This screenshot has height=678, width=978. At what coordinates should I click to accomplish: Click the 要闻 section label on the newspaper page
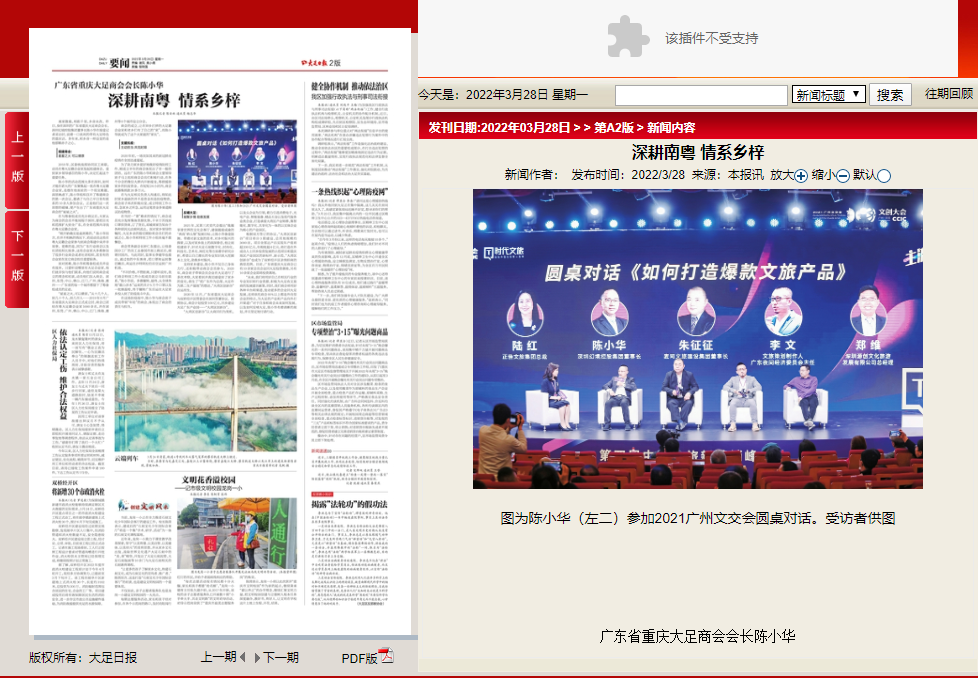(x=120, y=62)
